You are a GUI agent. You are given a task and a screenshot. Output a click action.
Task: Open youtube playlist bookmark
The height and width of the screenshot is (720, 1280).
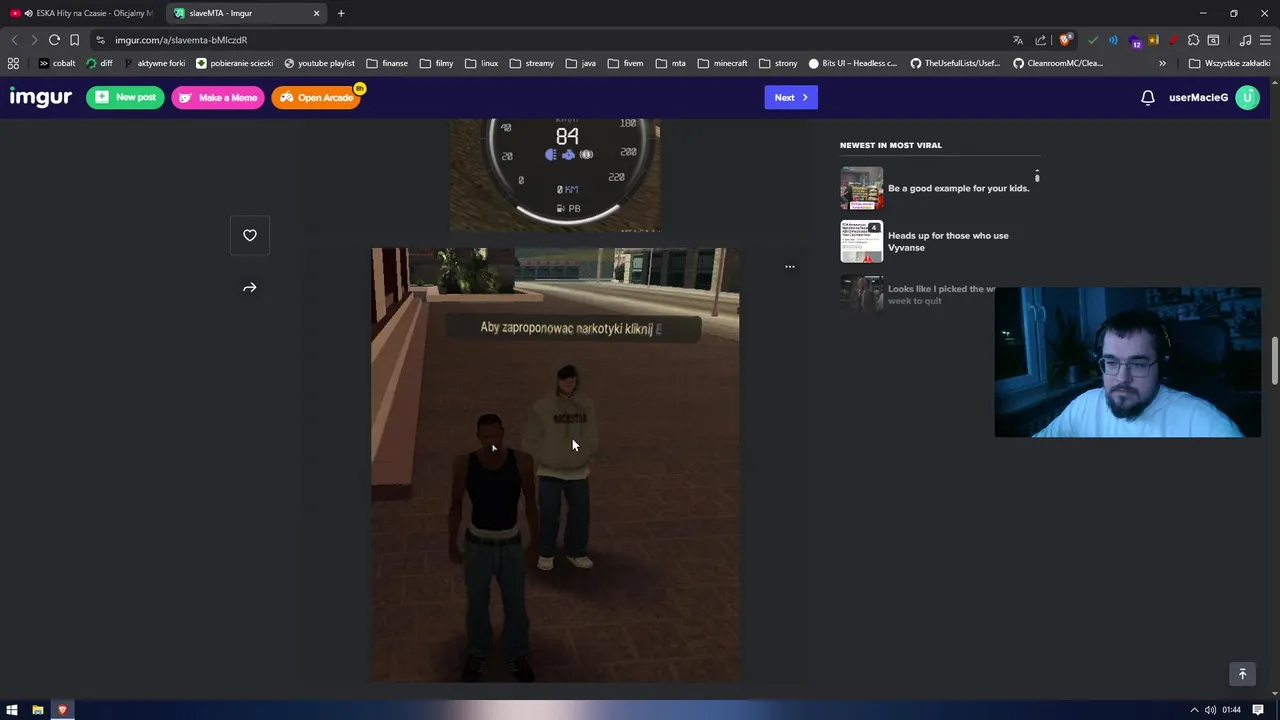(x=319, y=63)
